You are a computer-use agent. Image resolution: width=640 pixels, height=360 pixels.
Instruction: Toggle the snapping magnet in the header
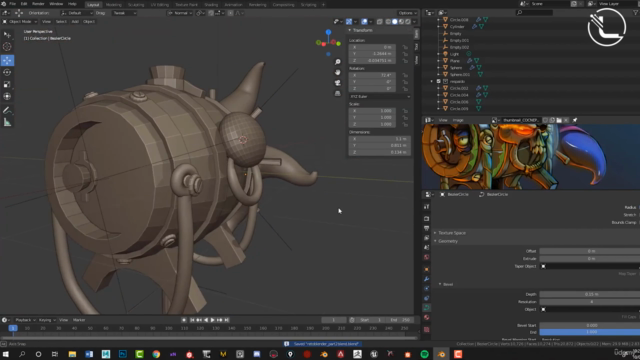tap(211, 13)
